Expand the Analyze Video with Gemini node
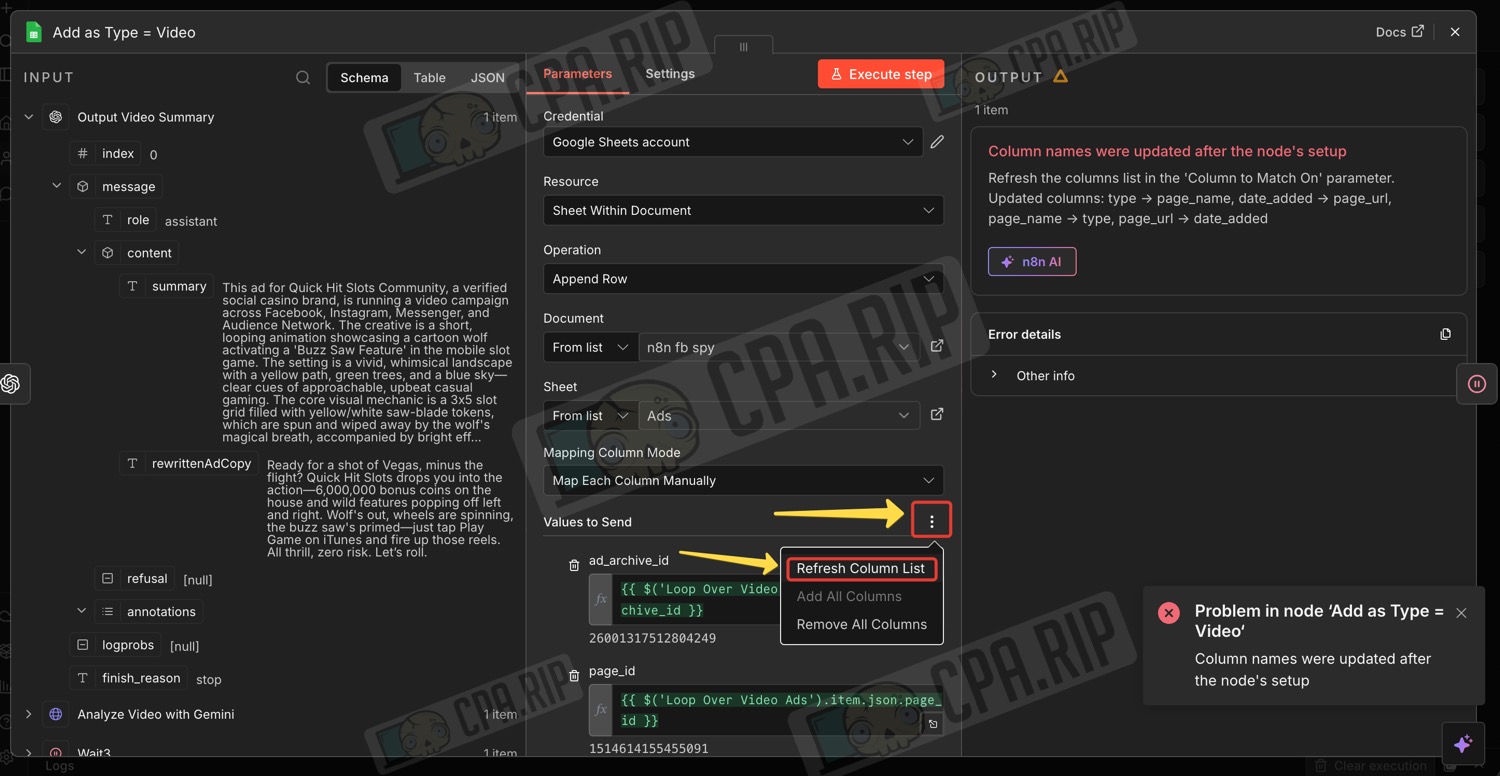Screen dimensions: 1500x776 pos(29,714)
